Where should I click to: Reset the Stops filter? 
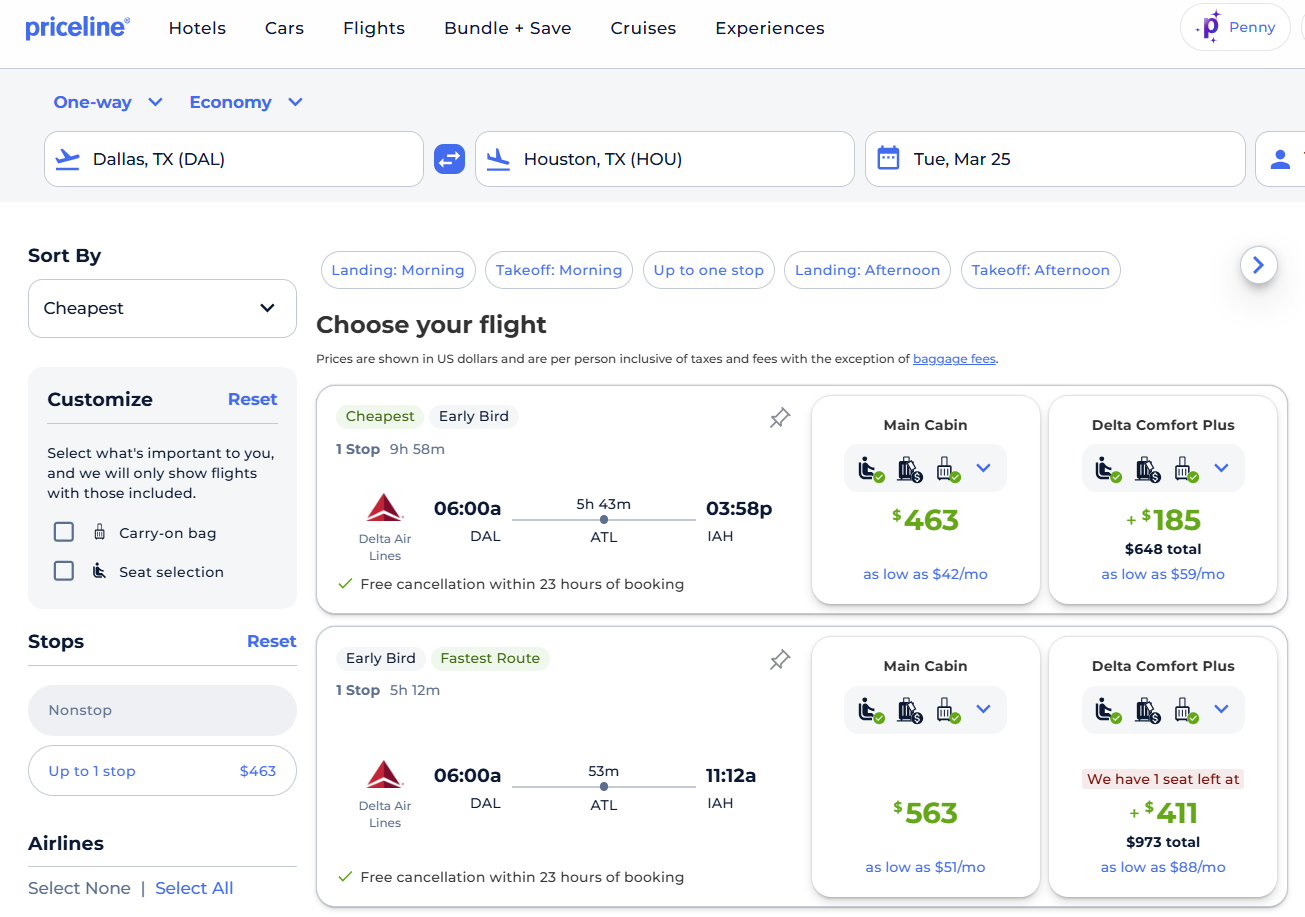pyautogui.click(x=272, y=641)
